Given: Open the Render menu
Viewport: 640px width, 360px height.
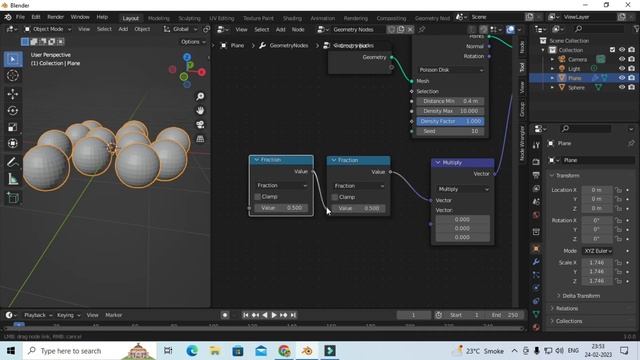Looking at the screenshot, I should (x=56, y=17).
